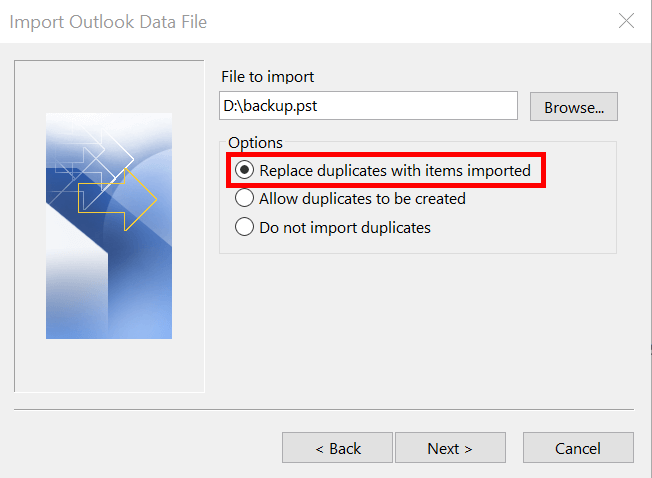Return to previous step with Back
Viewport: 652px width, 478px height.
pyautogui.click(x=337, y=448)
